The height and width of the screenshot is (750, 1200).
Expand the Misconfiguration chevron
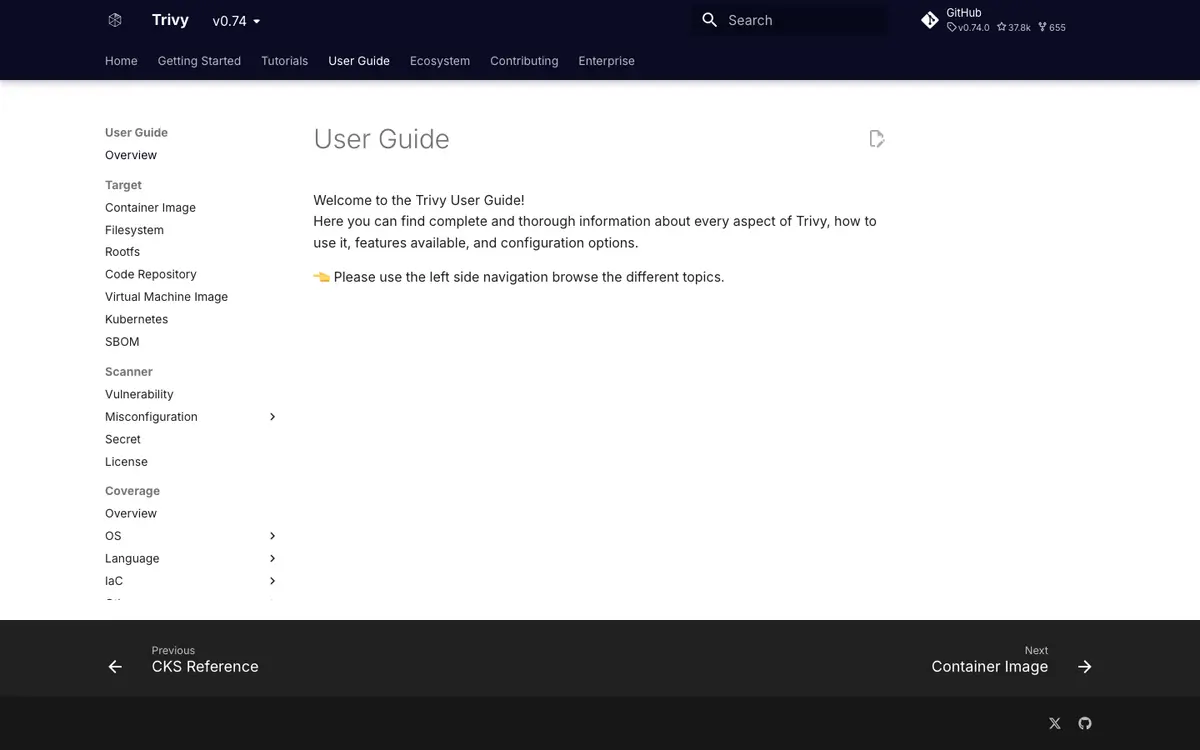272,417
